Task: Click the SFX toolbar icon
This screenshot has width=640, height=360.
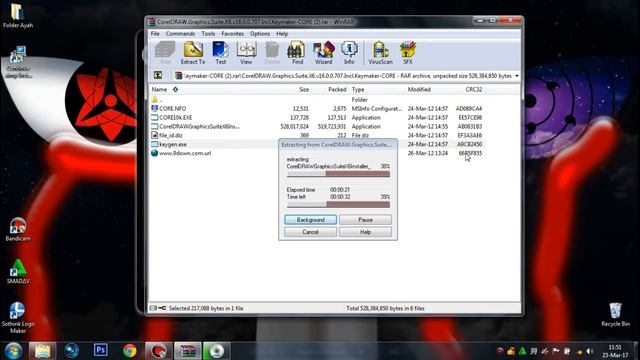Action: (408, 53)
